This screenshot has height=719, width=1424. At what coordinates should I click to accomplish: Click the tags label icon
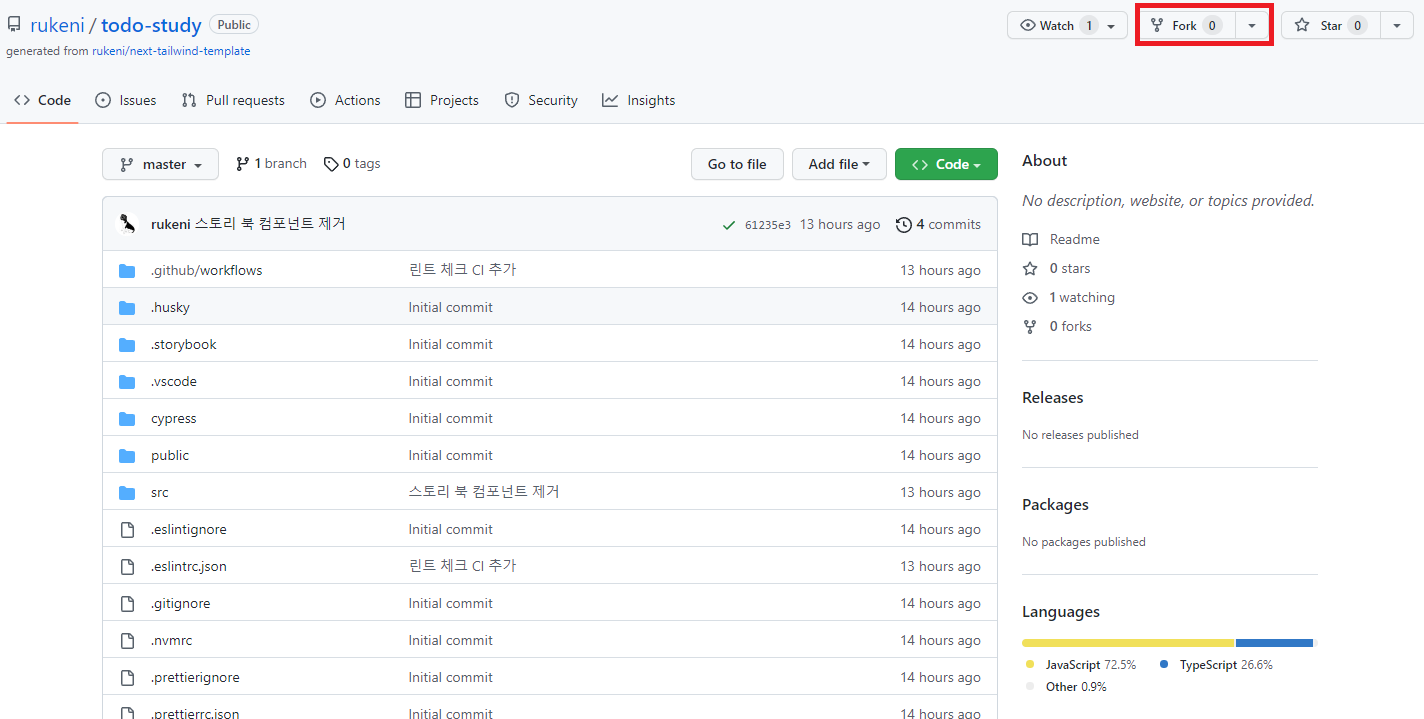pos(331,164)
